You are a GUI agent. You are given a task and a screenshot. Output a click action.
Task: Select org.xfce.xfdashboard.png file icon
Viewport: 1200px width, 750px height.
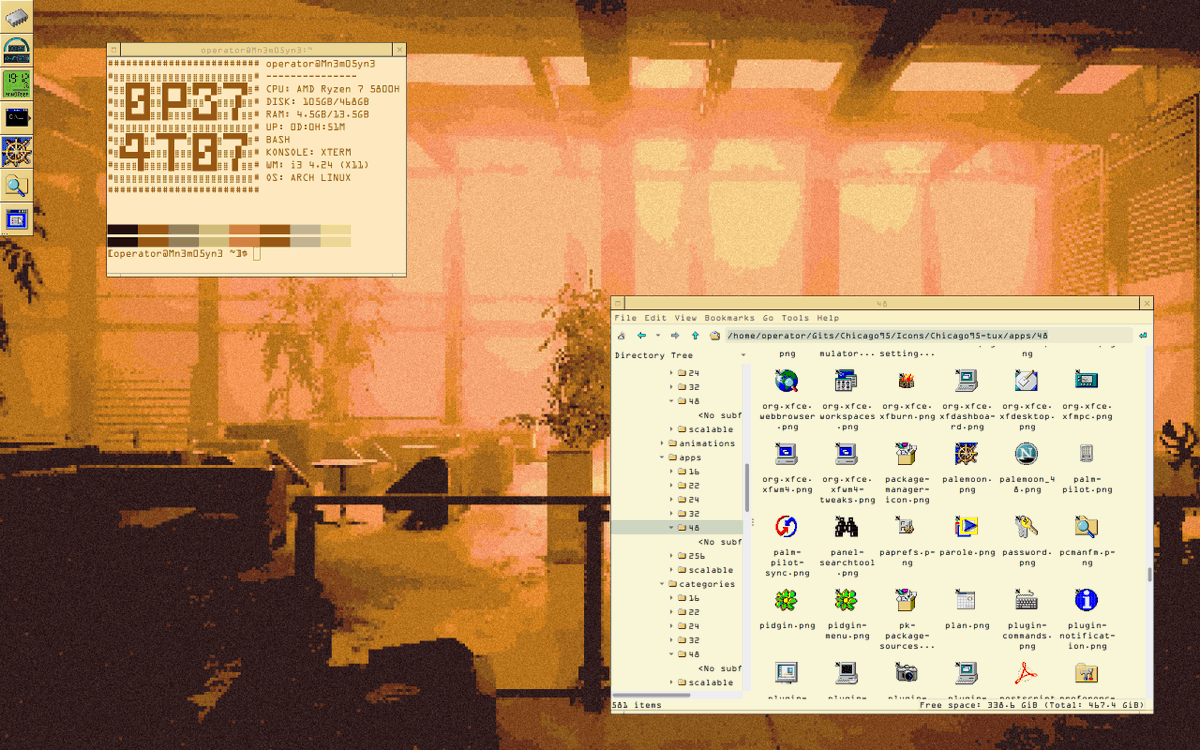click(x=966, y=380)
